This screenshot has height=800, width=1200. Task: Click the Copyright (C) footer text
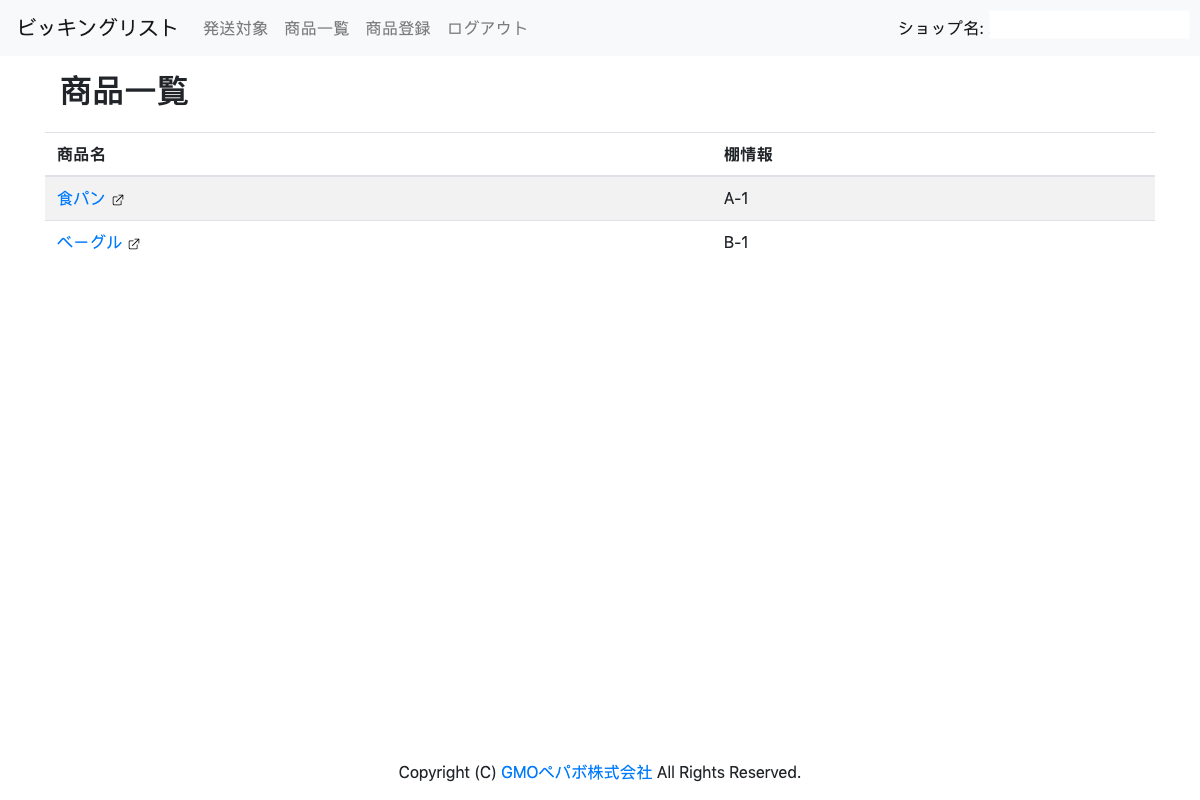(447, 772)
